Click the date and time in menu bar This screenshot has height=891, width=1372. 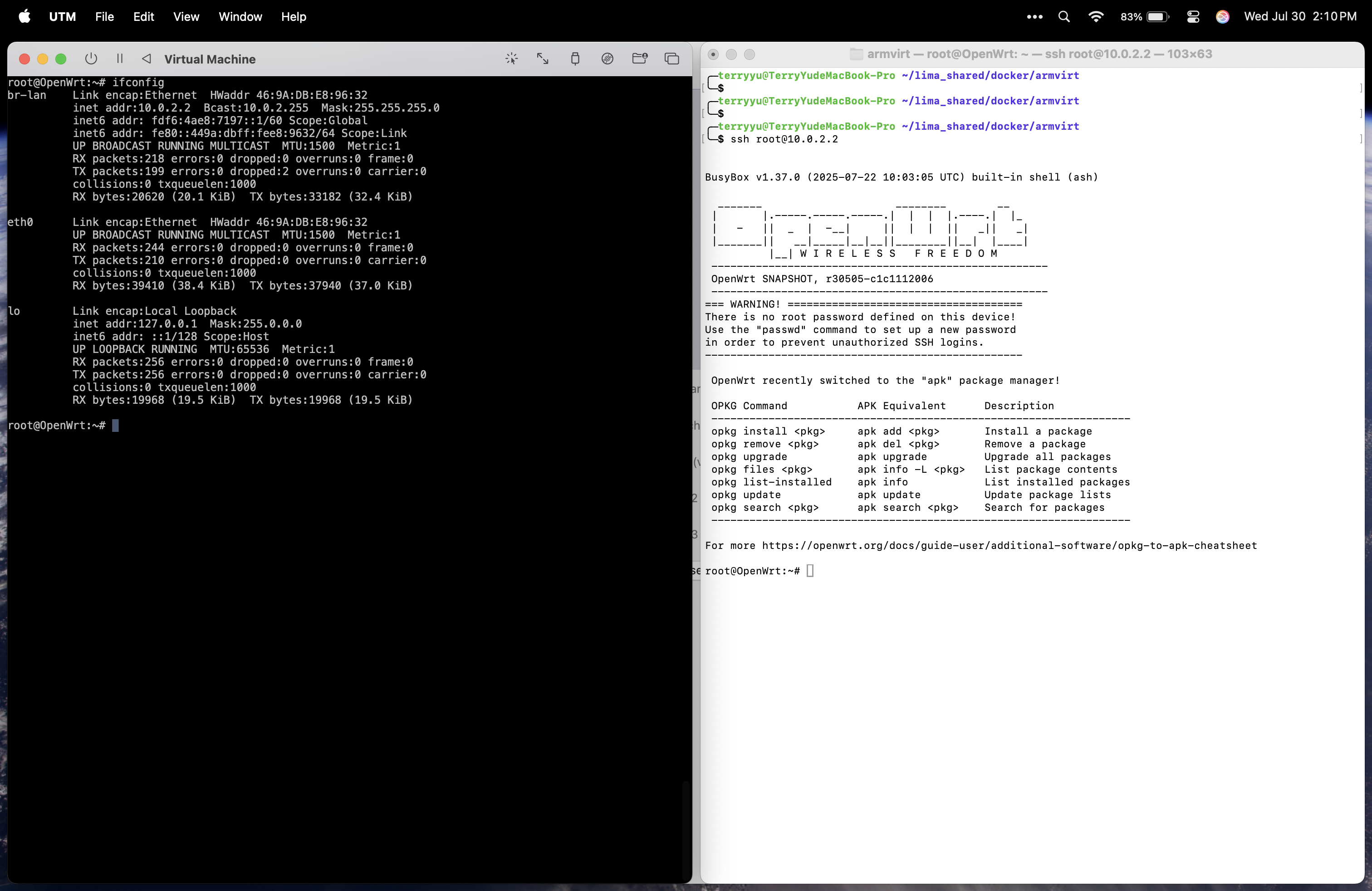pos(1300,17)
